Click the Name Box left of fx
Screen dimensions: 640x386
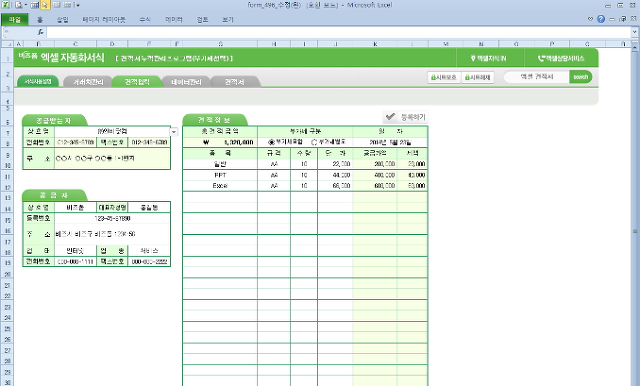point(19,32)
